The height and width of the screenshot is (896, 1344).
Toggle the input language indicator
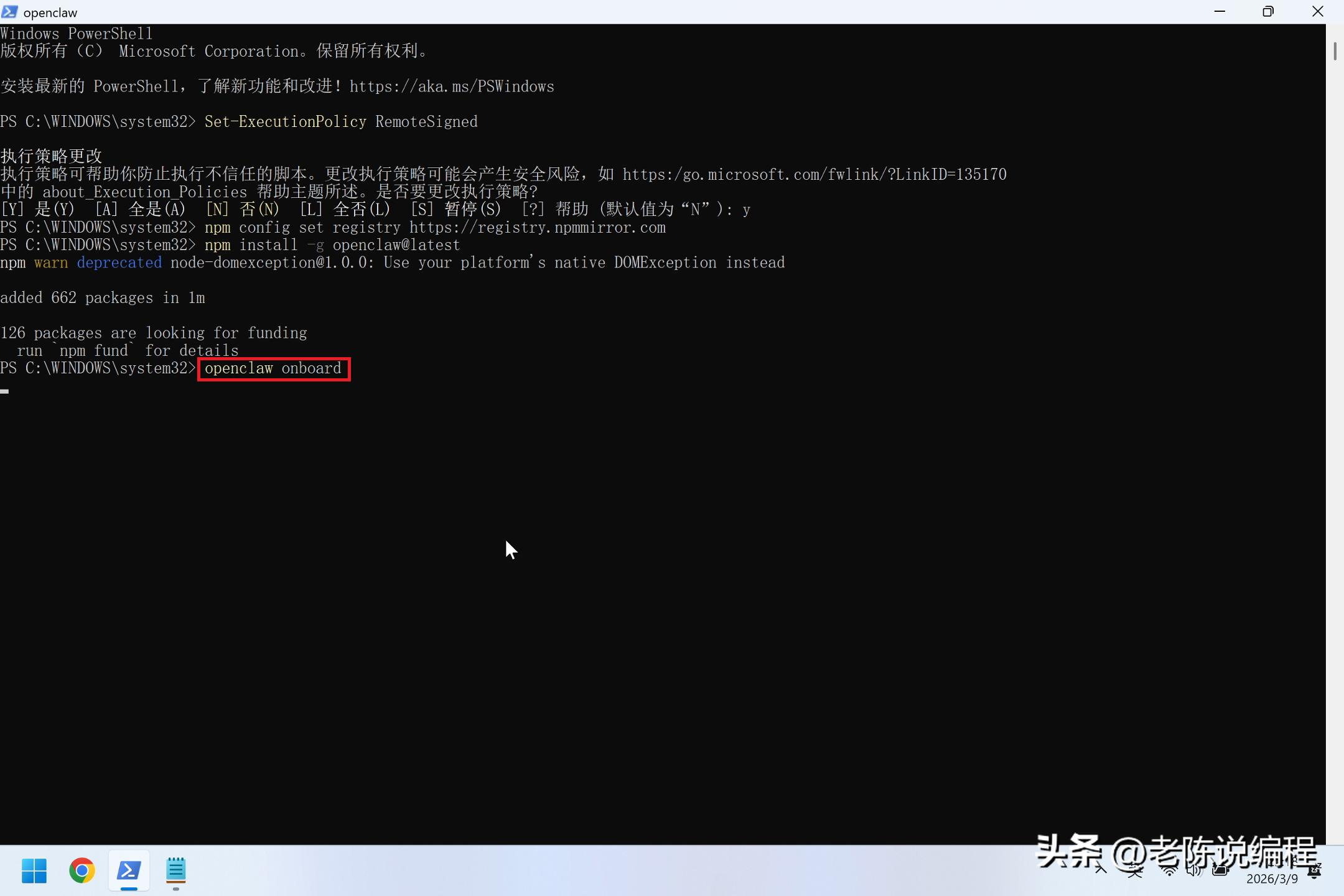pyautogui.click(x=1136, y=870)
